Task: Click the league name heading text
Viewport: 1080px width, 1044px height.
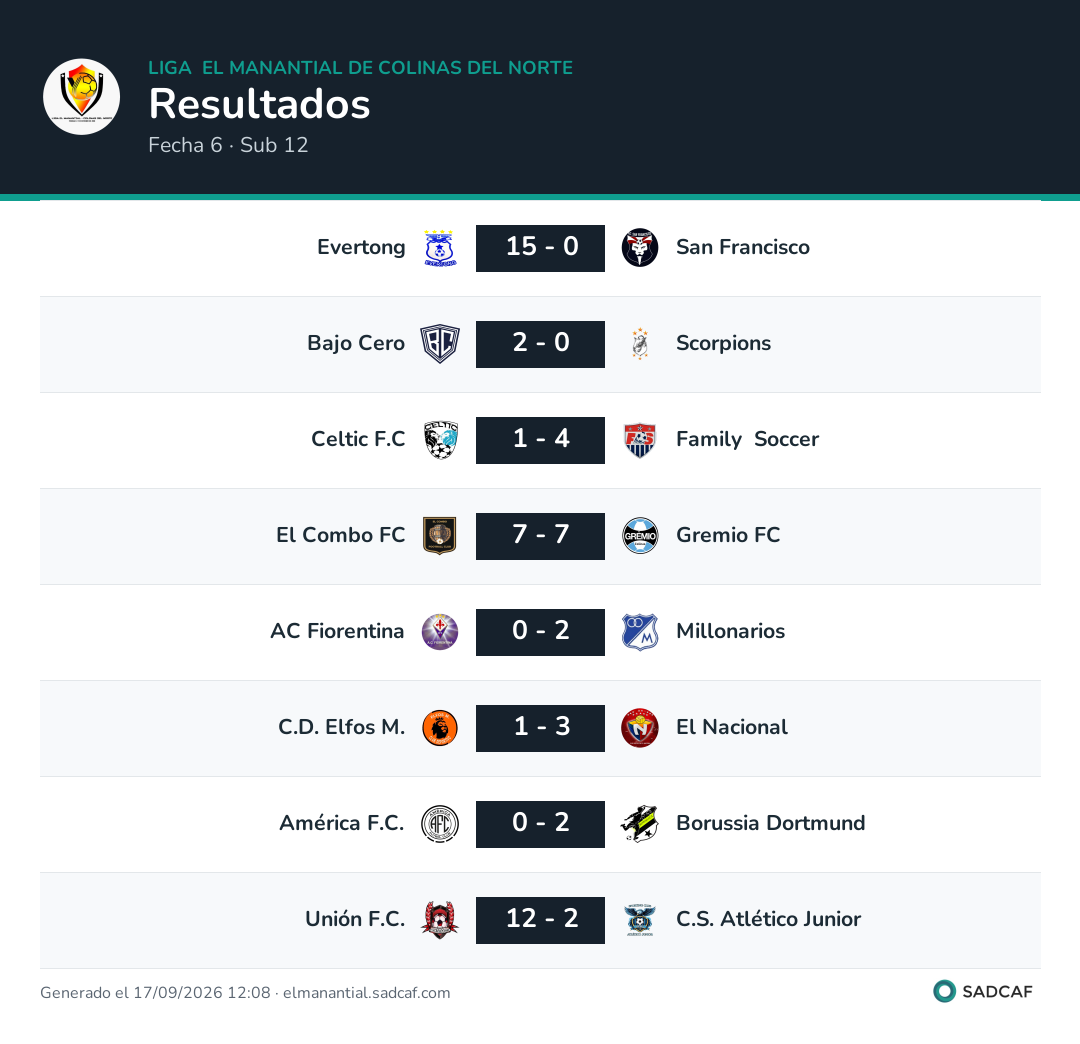Action: point(360,67)
